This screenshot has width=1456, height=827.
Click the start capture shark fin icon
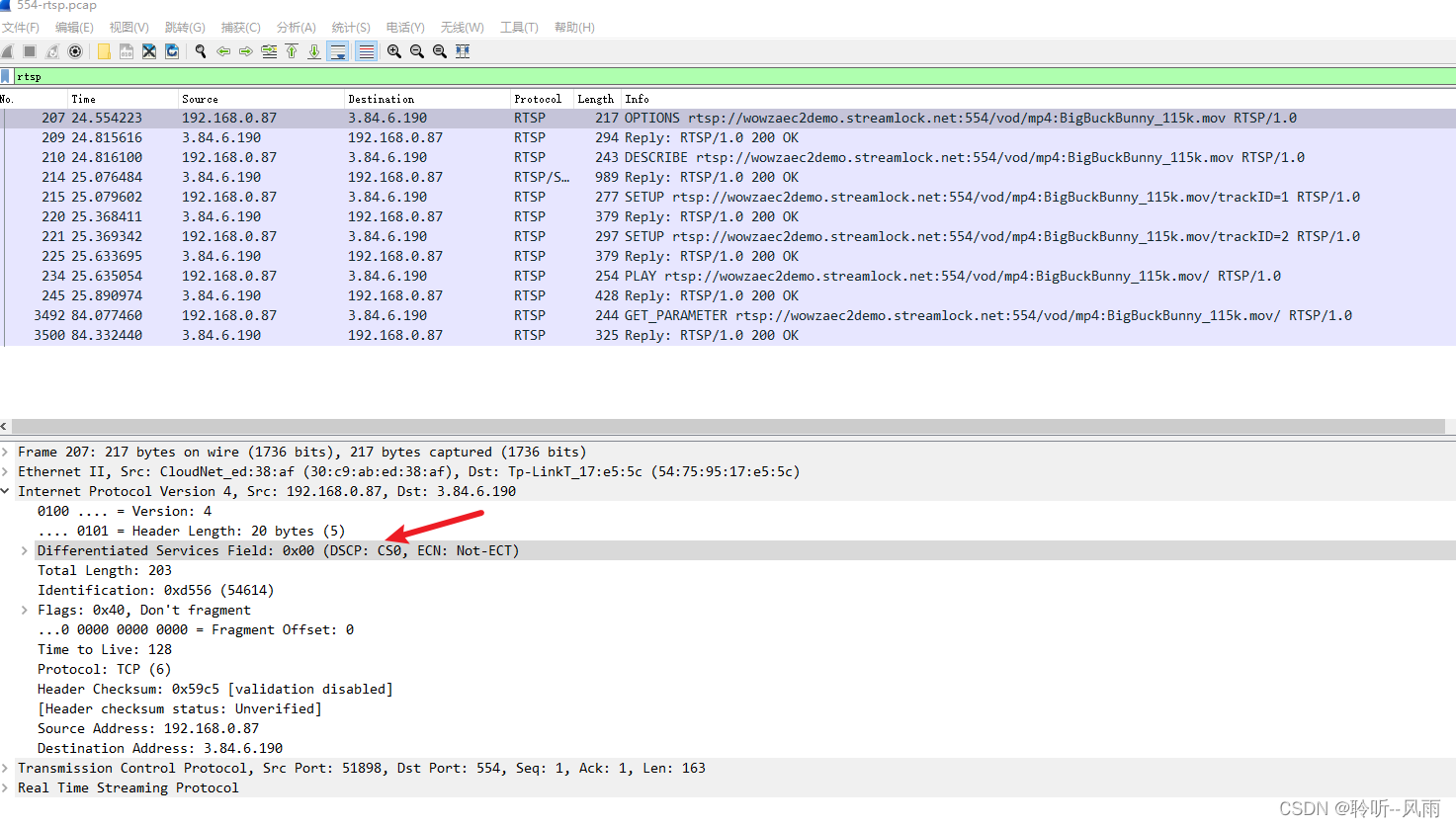tap(7, 51)
